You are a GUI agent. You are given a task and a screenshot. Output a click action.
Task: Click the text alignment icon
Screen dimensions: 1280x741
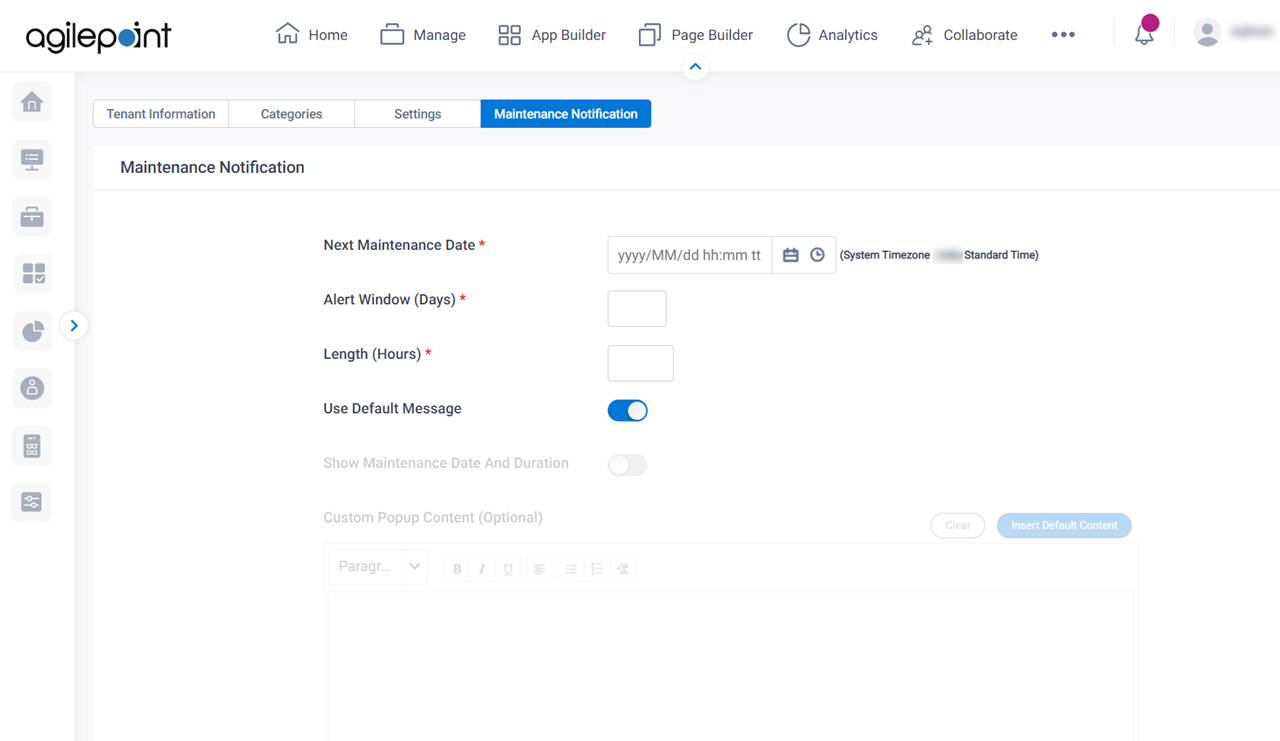539,569
